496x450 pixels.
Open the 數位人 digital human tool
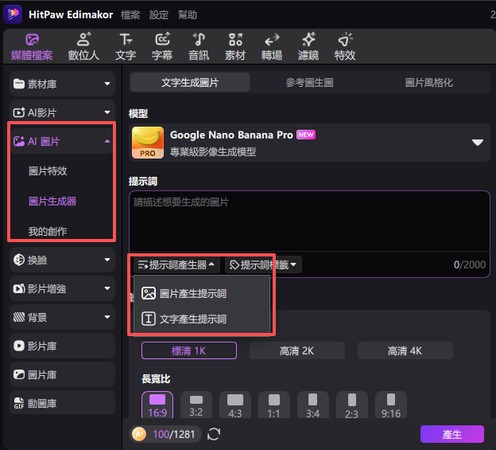point(83,47)
